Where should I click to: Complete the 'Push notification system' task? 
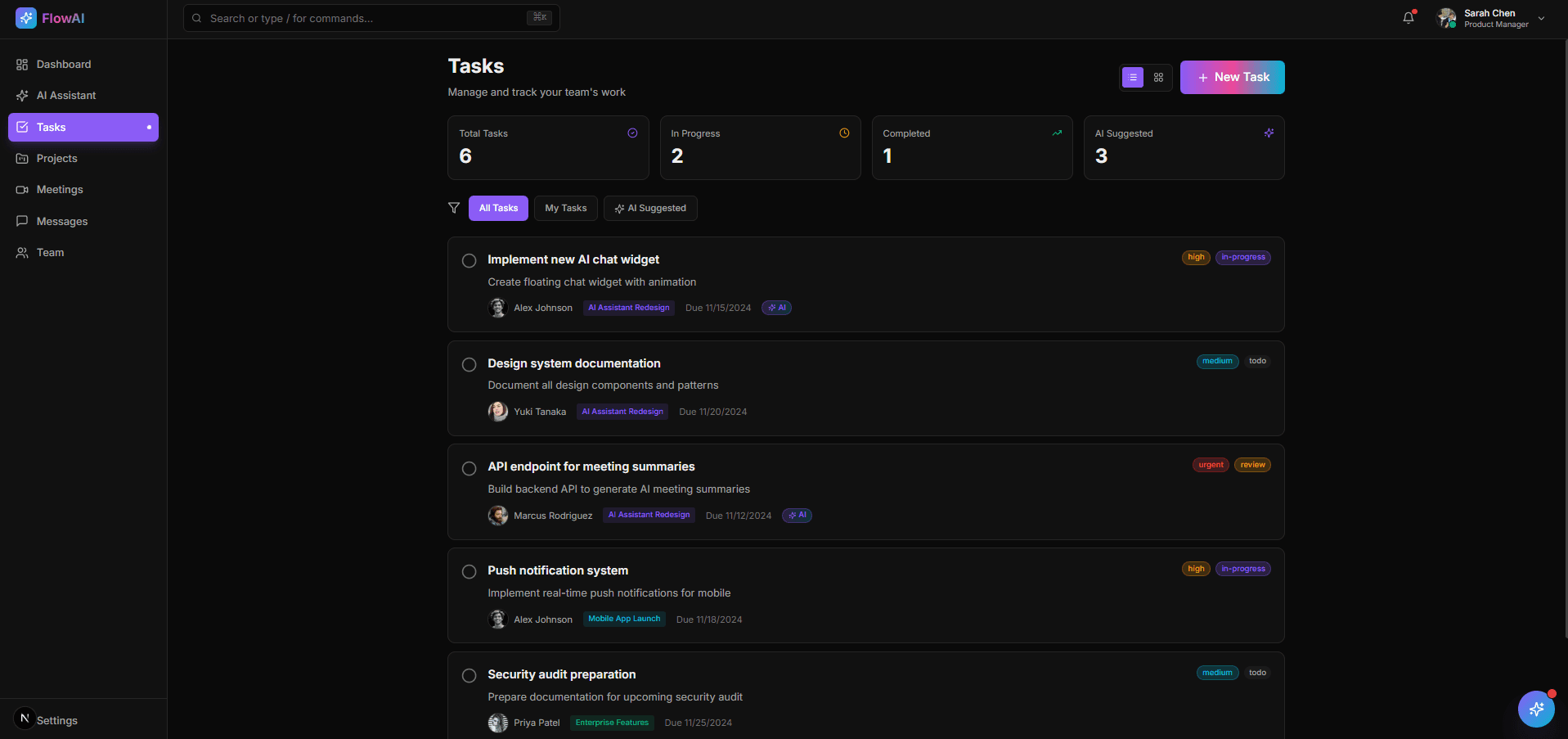click(469, 571)
